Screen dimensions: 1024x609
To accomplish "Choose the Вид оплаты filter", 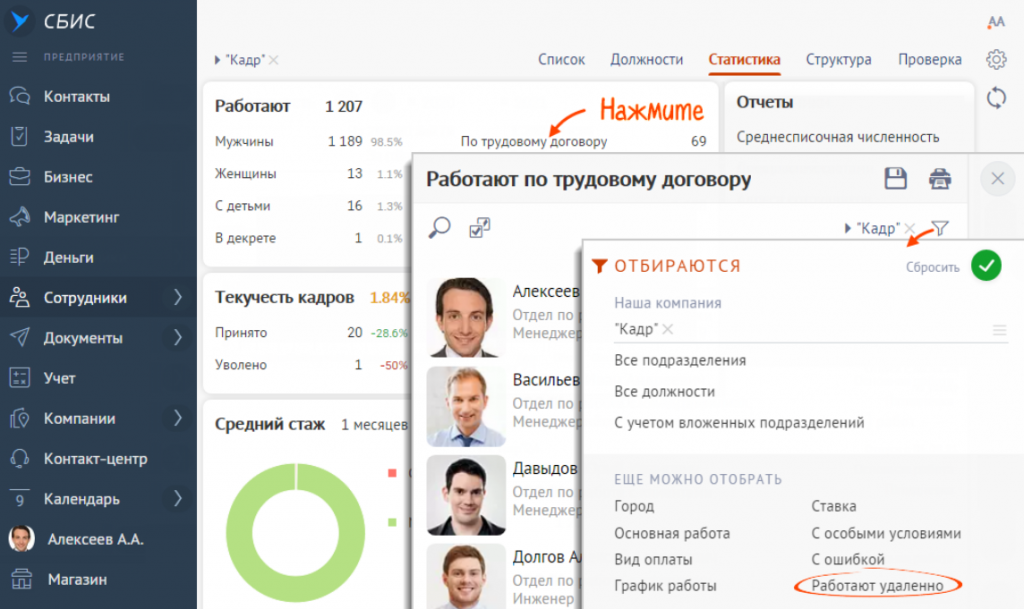I will (x=653, y=559).
